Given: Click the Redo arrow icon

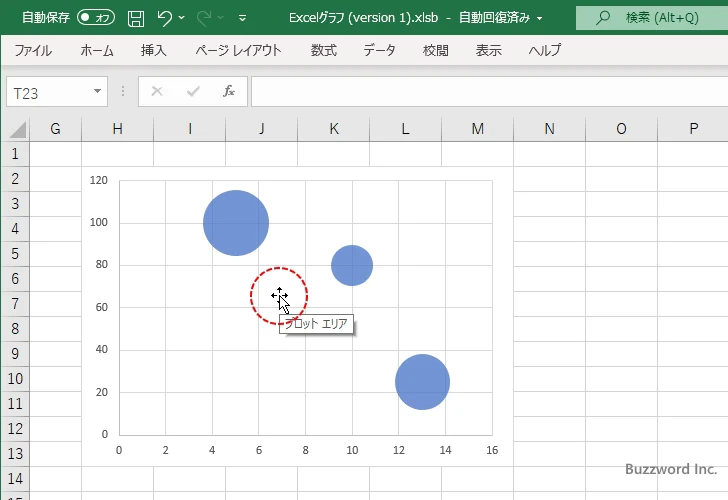Looking at the screenshot, I should [x=203, y=18].
